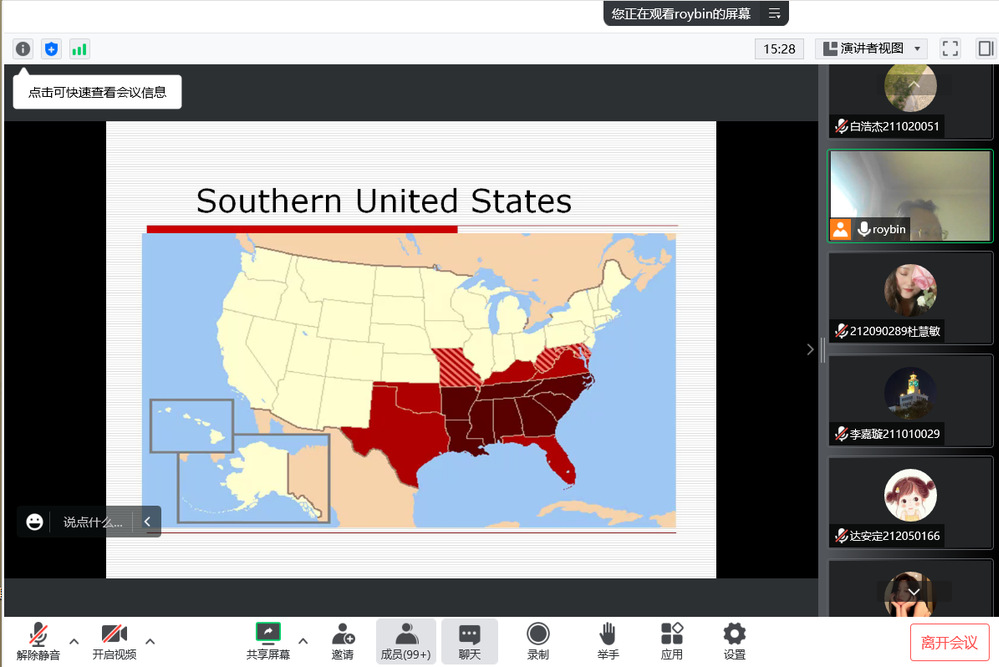Raise hand with 举手 icon
The width and height of the screenshot is (999, 667).
click(607, 641)
